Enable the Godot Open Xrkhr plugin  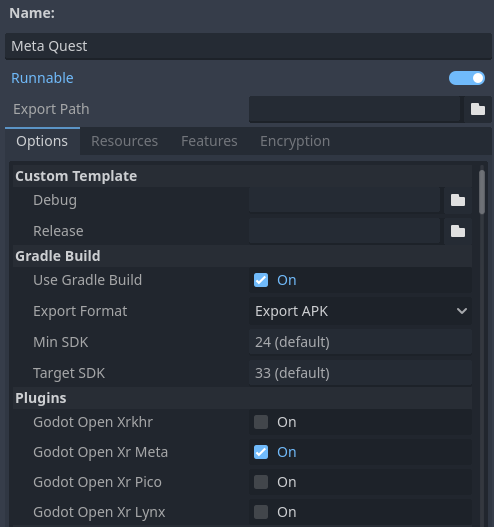(261, 422)
